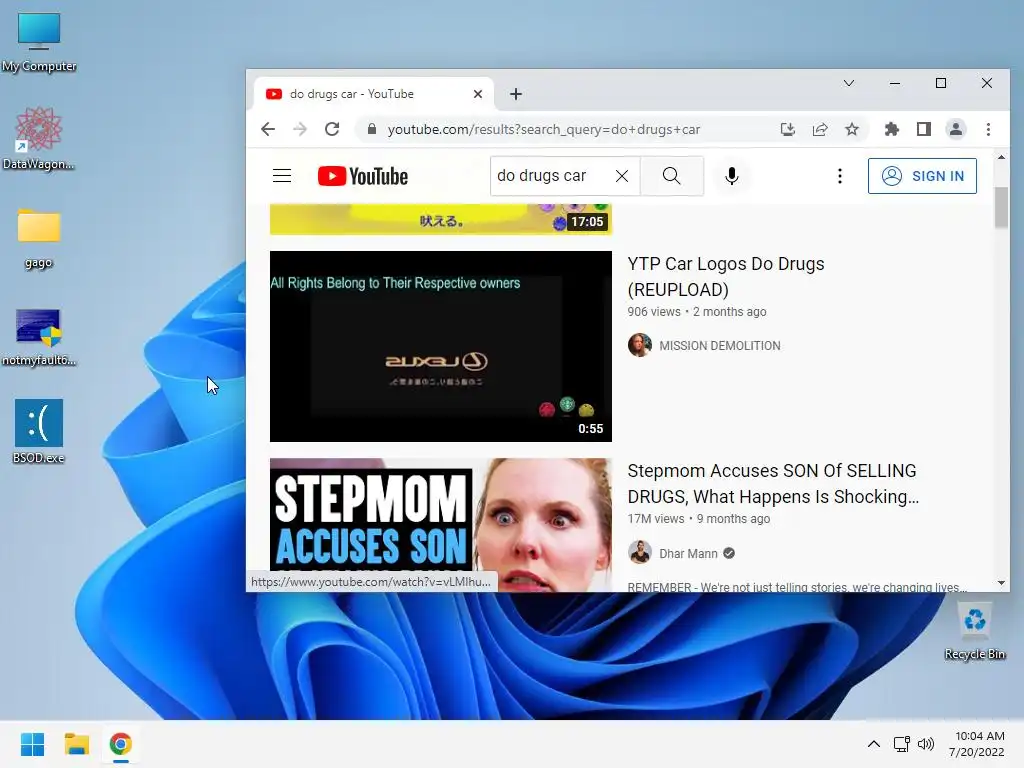
Task: Show hidden tray icons chevron
Action: coord(873,744)
